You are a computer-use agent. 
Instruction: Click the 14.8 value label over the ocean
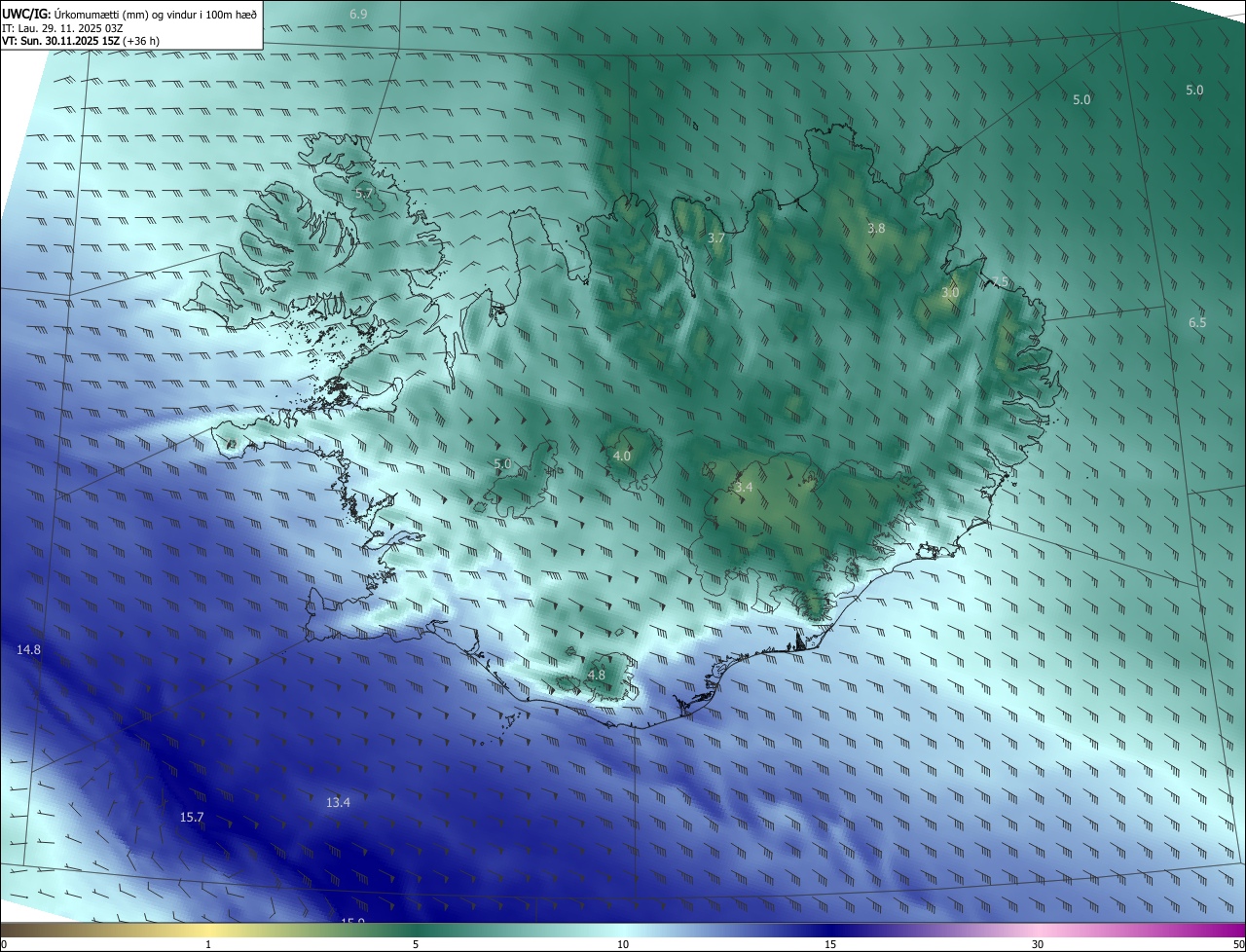28,649
